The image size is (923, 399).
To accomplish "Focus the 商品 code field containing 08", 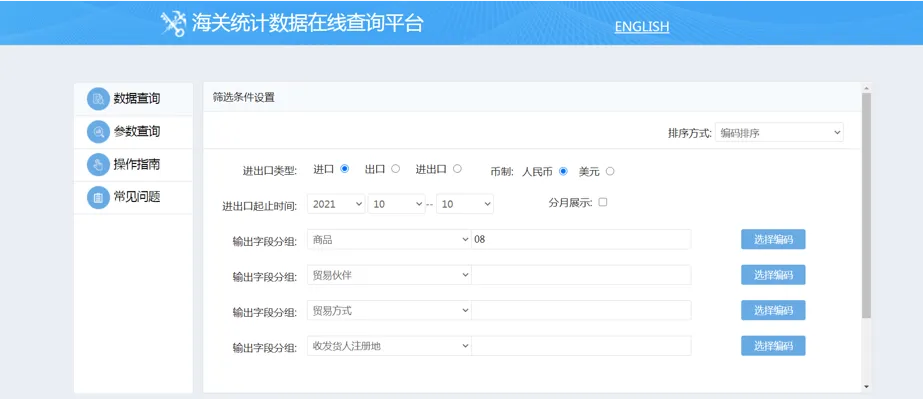I will (581, 240).
